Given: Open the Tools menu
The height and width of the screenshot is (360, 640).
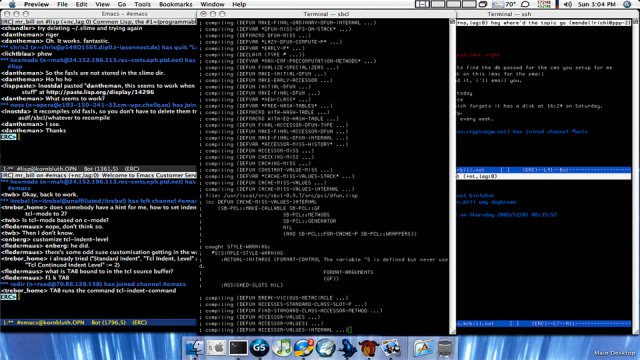Looking at the screenshot, I should [142, 4].
